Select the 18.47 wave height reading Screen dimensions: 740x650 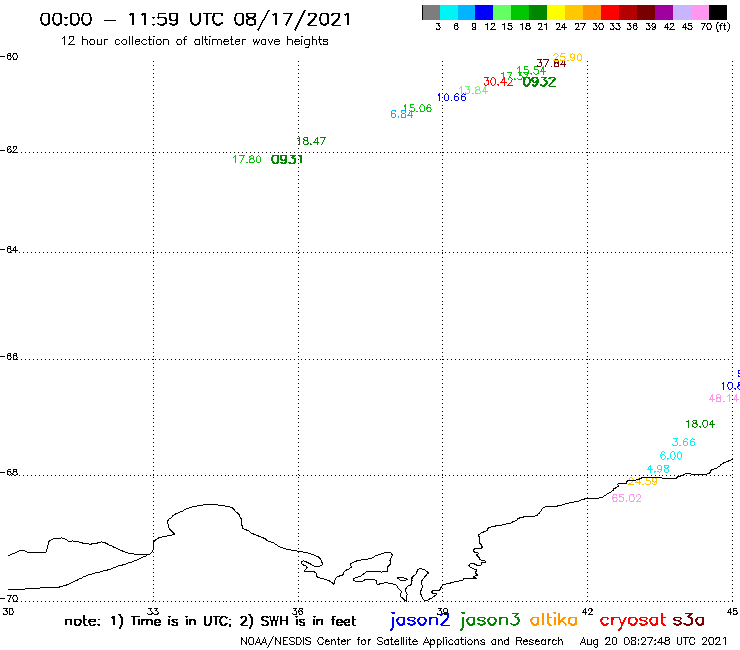click(311, 141)
